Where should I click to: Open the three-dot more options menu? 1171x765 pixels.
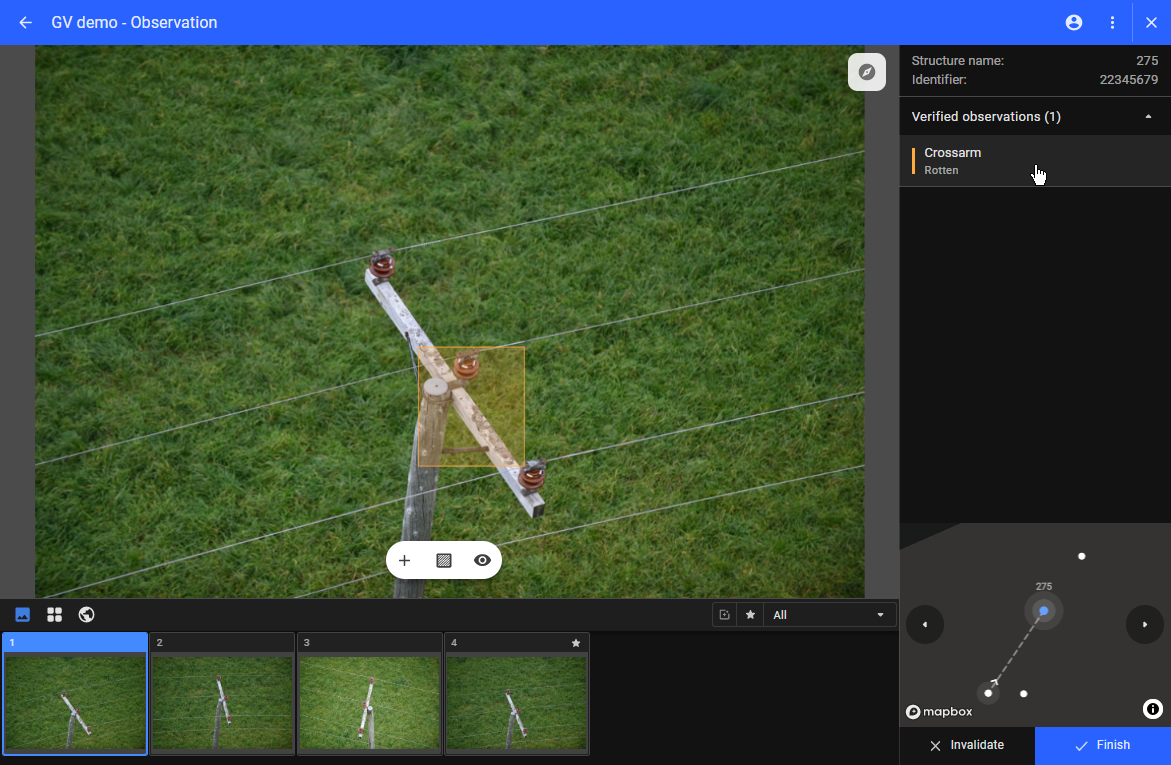click(1112, 22)
